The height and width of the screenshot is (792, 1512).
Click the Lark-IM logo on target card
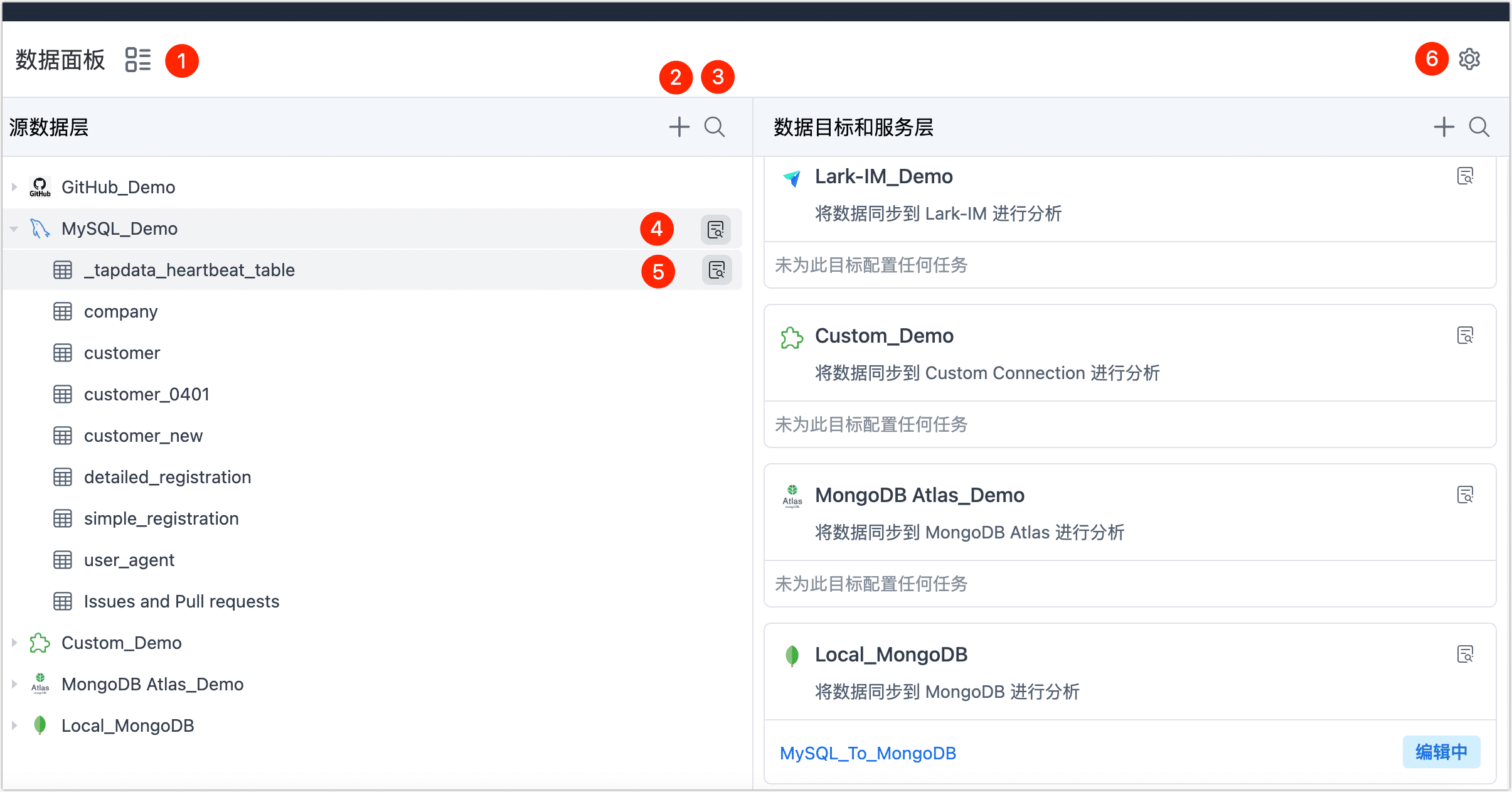point(792,178)
